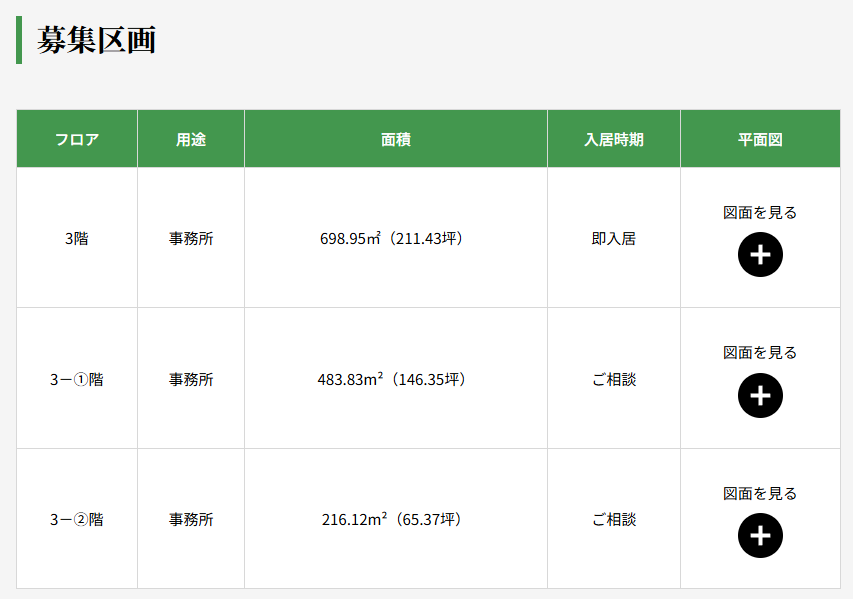Open the plus icon in the 3-①階 row
The width and height of the screenshot is (853, 599).
pos(760,395)
